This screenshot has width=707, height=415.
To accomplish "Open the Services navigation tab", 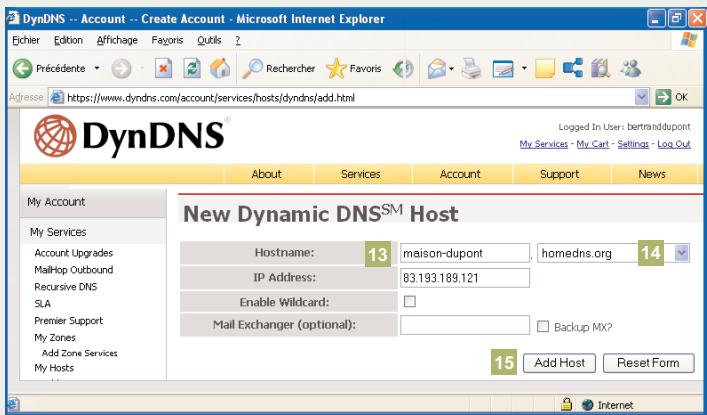I will pyautogui.click(x=361, y=174).
